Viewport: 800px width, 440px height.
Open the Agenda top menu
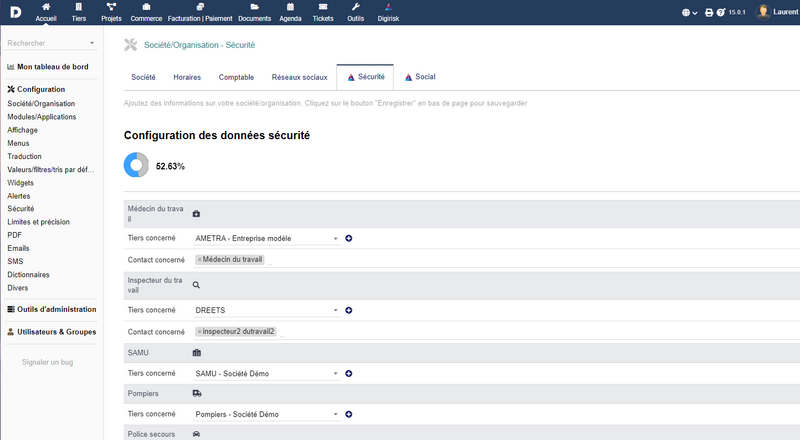click(290, 12)
